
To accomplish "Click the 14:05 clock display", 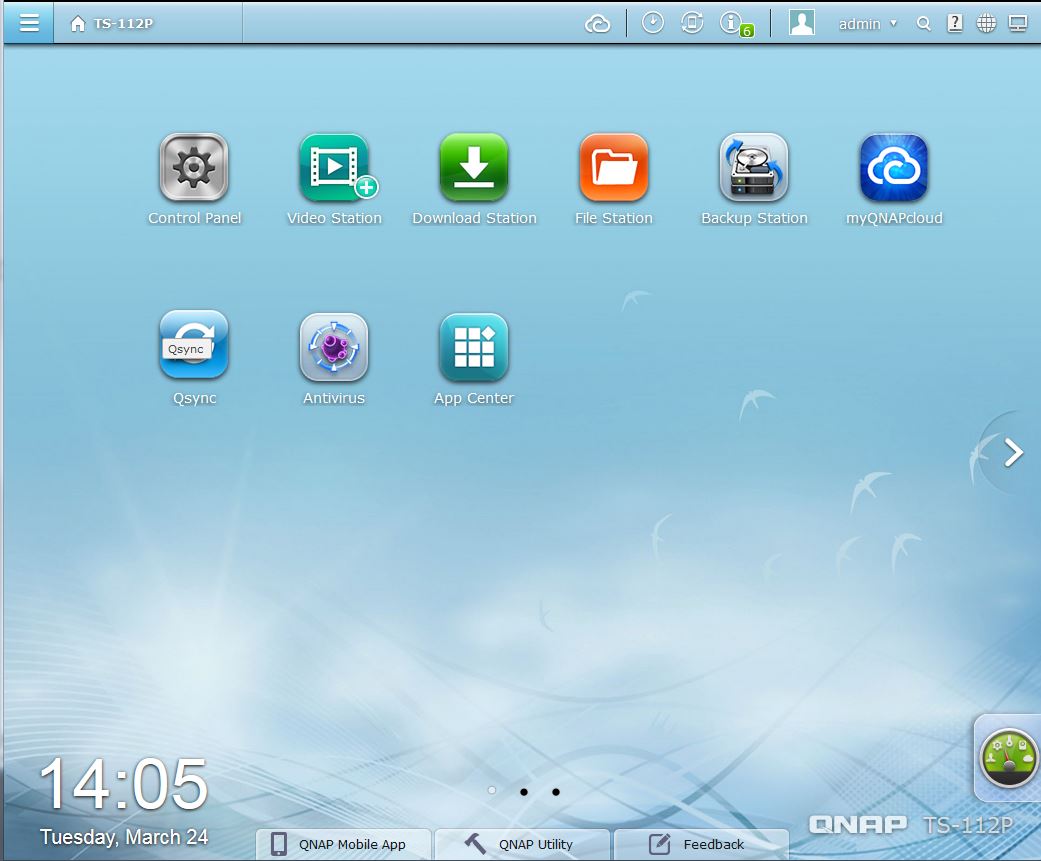I will coord(124,785).
